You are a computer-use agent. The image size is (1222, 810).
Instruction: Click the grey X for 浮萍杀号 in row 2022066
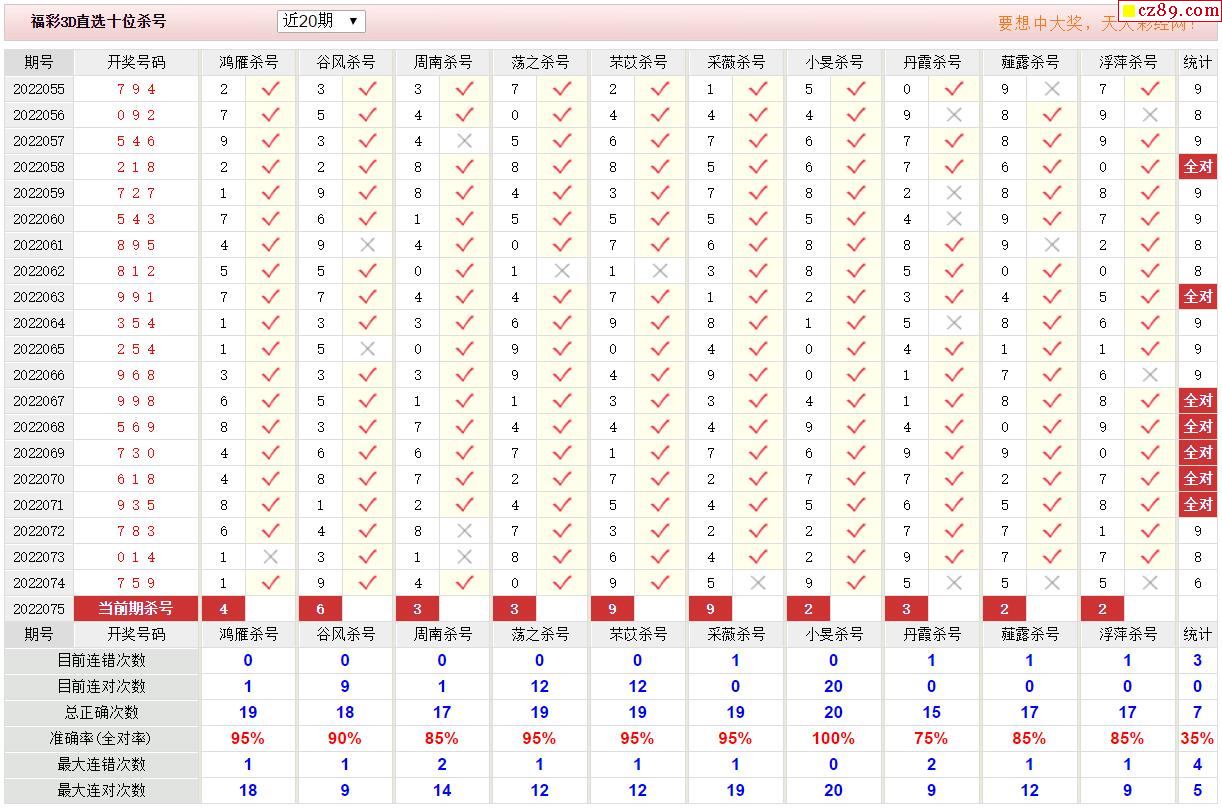[x=1150, y=375]
